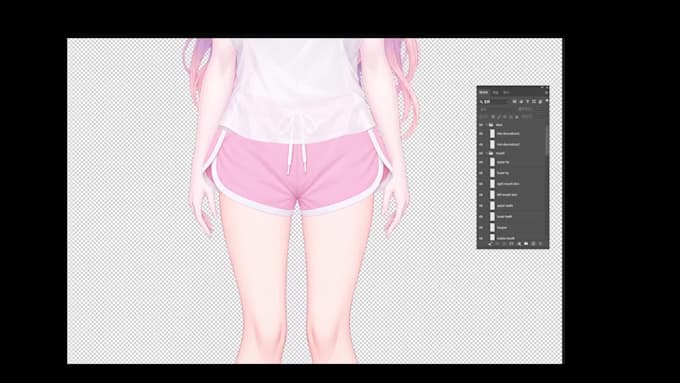Open the Layers panel options menu
This screenshot has height=383, width=680.
tap(546, 92)
